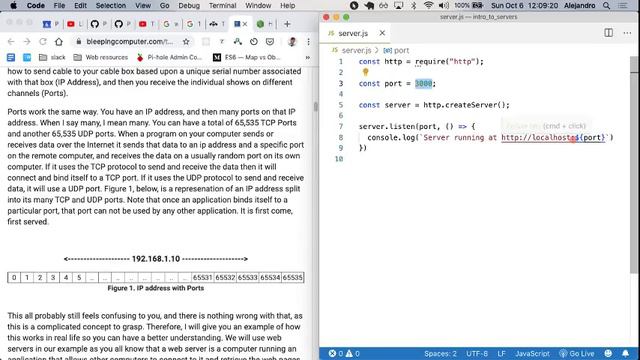Image resolution: width=640 pixels, height=360 pixels.
Task: Open the Selection menu
Action: tap(111, 5)
